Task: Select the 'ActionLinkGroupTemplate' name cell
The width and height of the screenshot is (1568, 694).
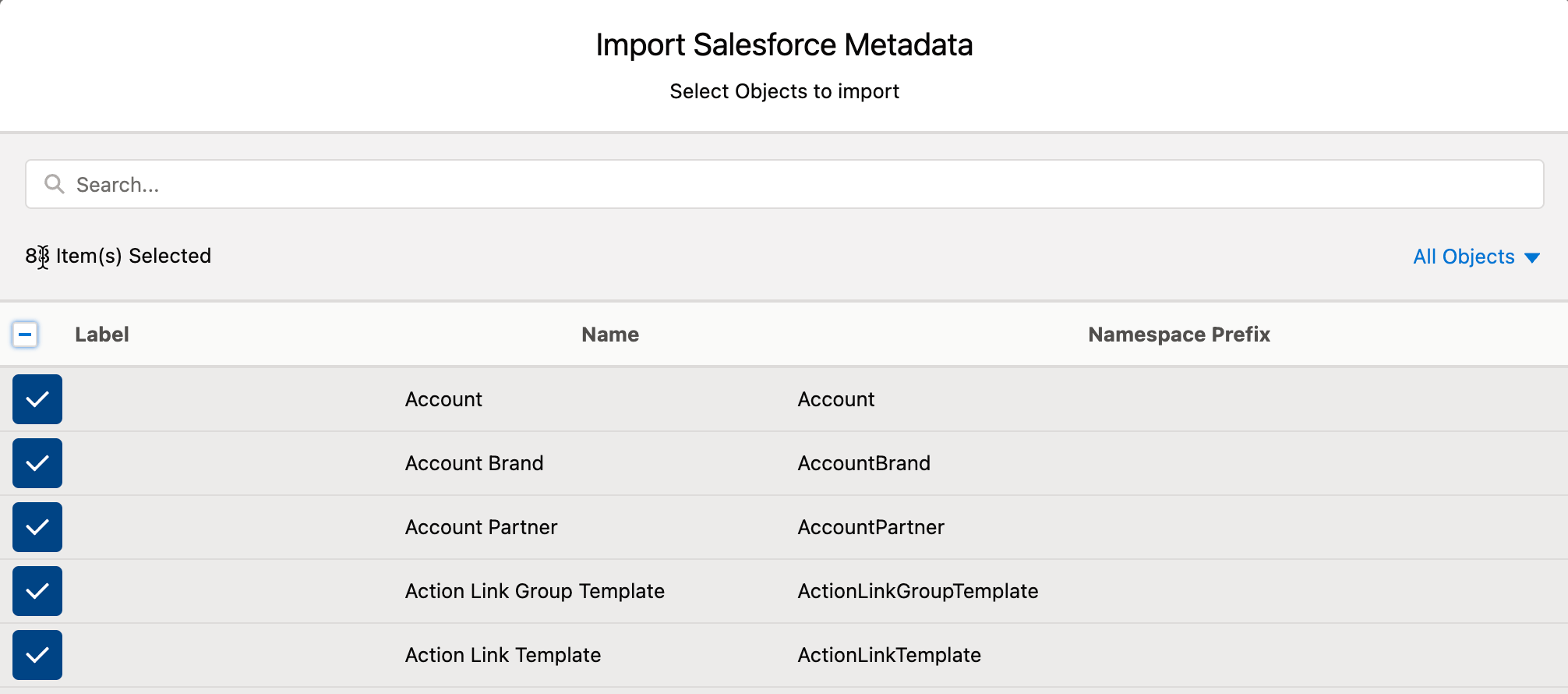Action: coord(917,591)
